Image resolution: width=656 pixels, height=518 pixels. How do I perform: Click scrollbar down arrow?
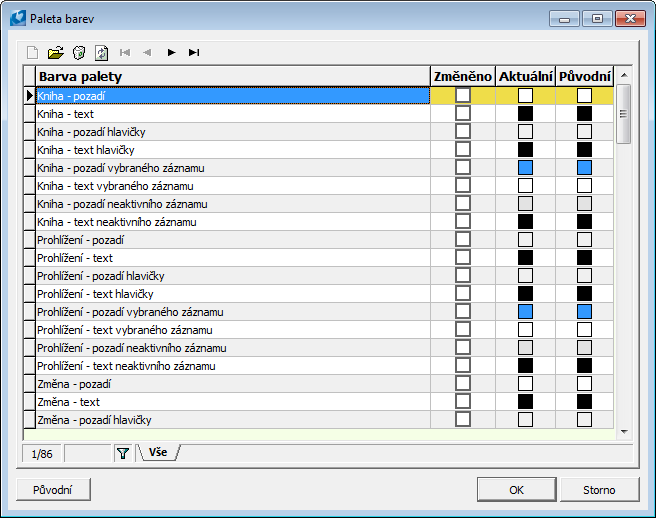624,431
